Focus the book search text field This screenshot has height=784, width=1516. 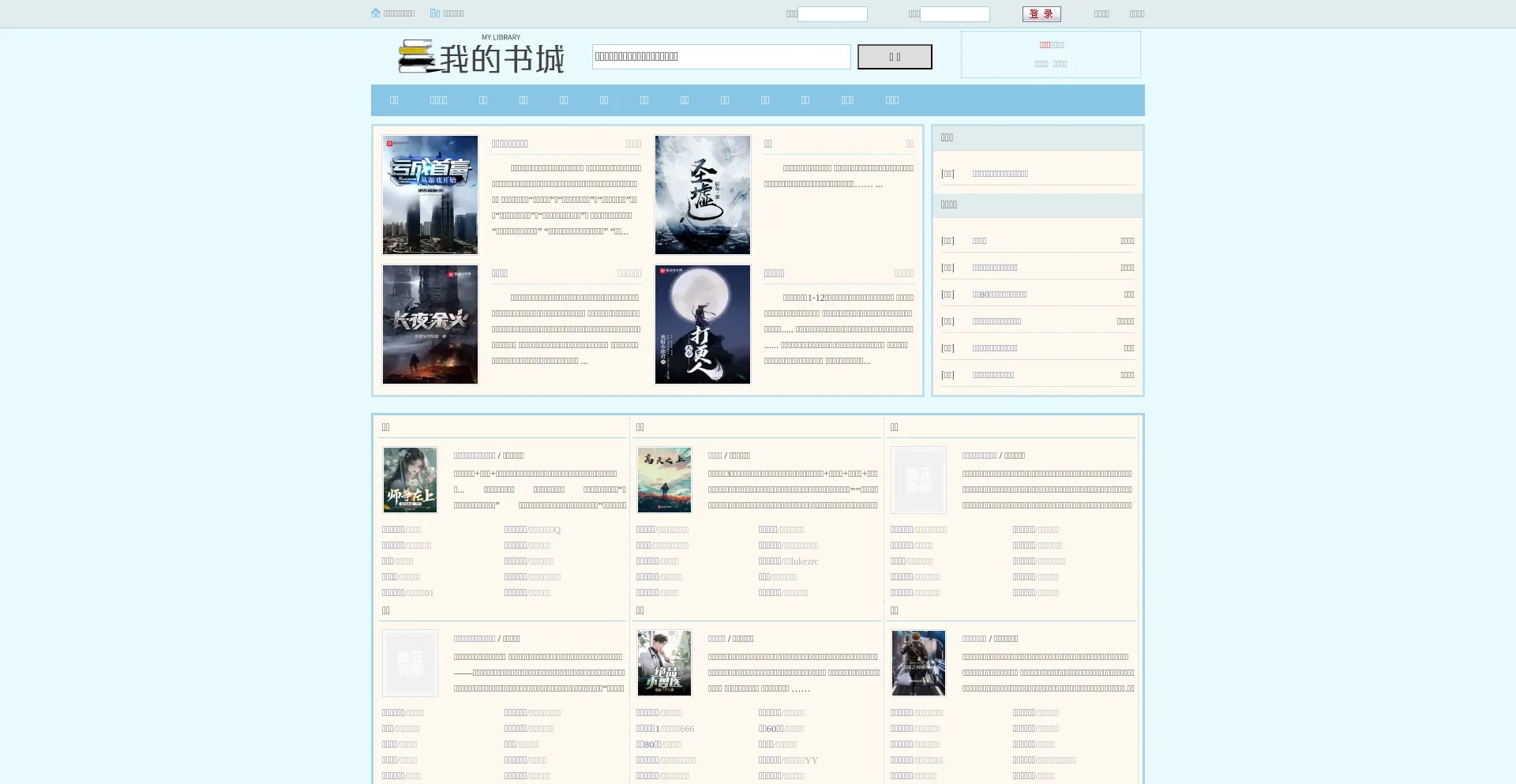pos(721,57)
